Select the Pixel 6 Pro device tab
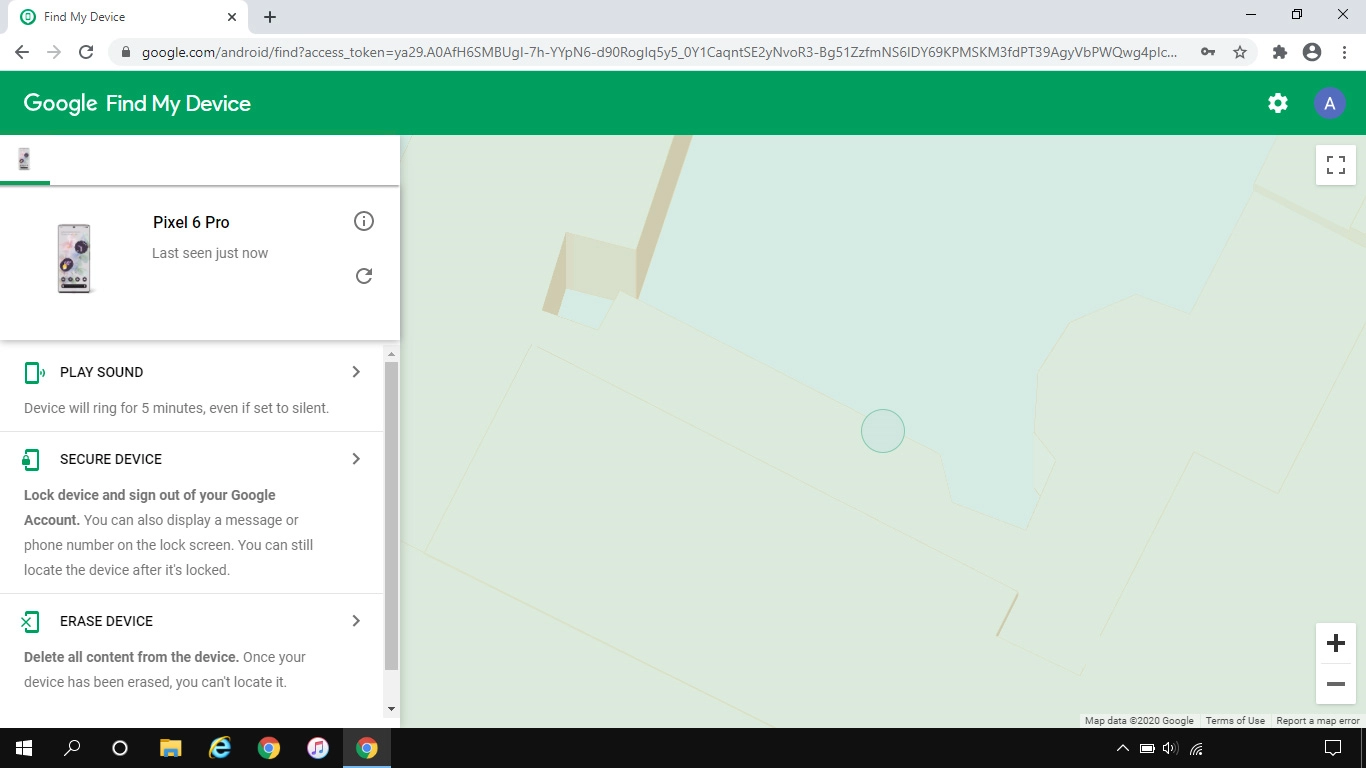Image resolution: width=1366 pixels, height=768 pixels. pyautogui.click(x=24, y=160)
